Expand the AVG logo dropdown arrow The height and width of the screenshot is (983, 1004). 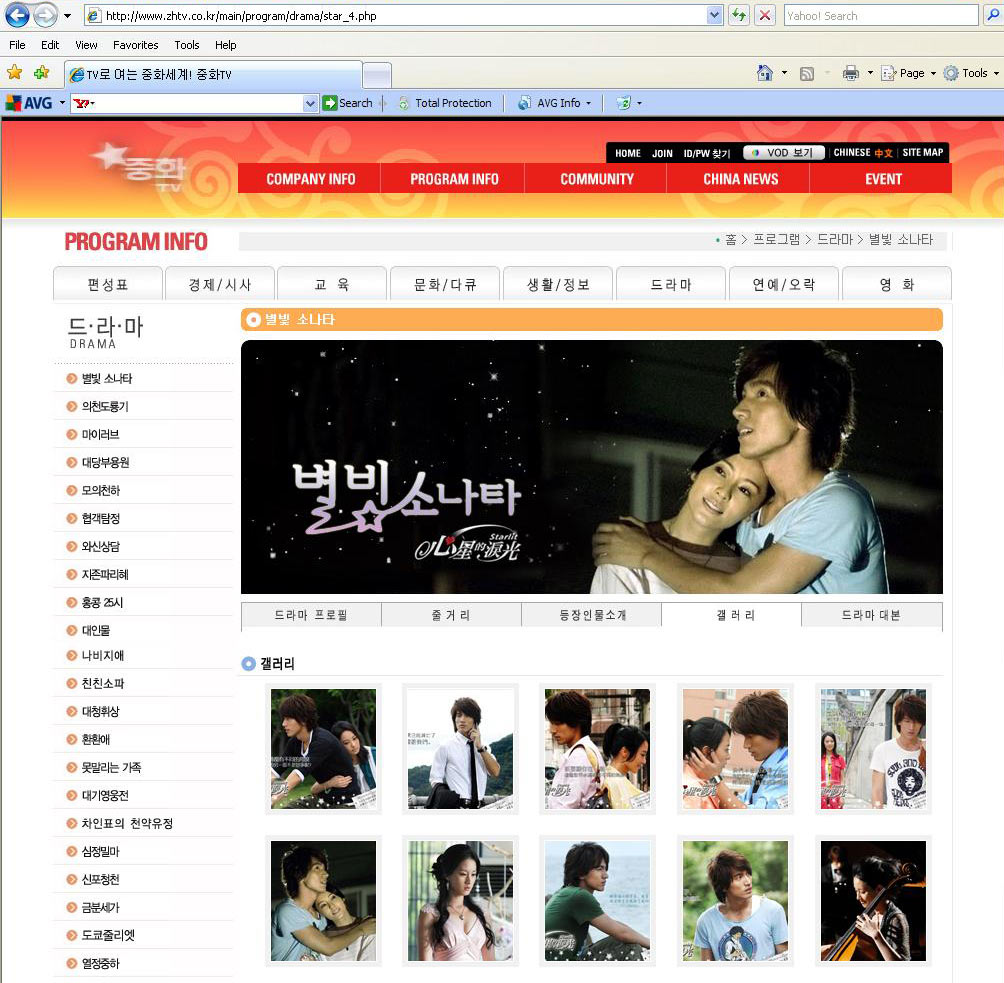(x=62, y=102)
